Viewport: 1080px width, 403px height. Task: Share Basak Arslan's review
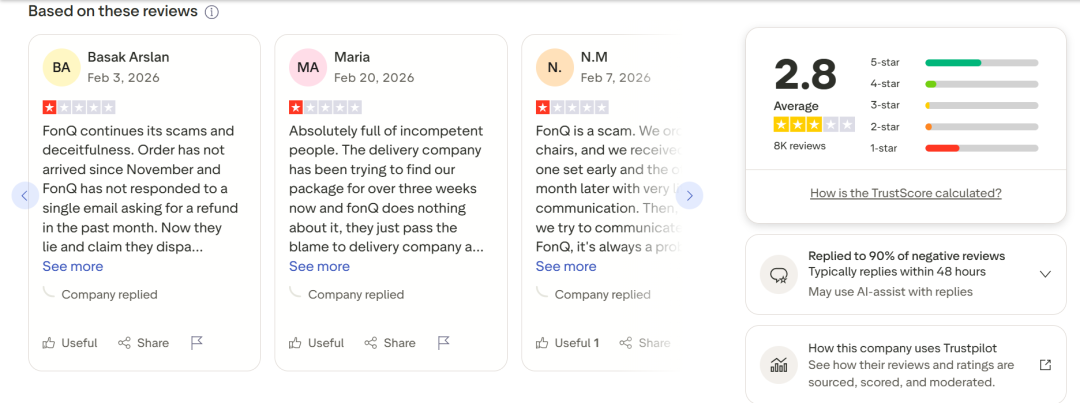click(x=143, y=343)
